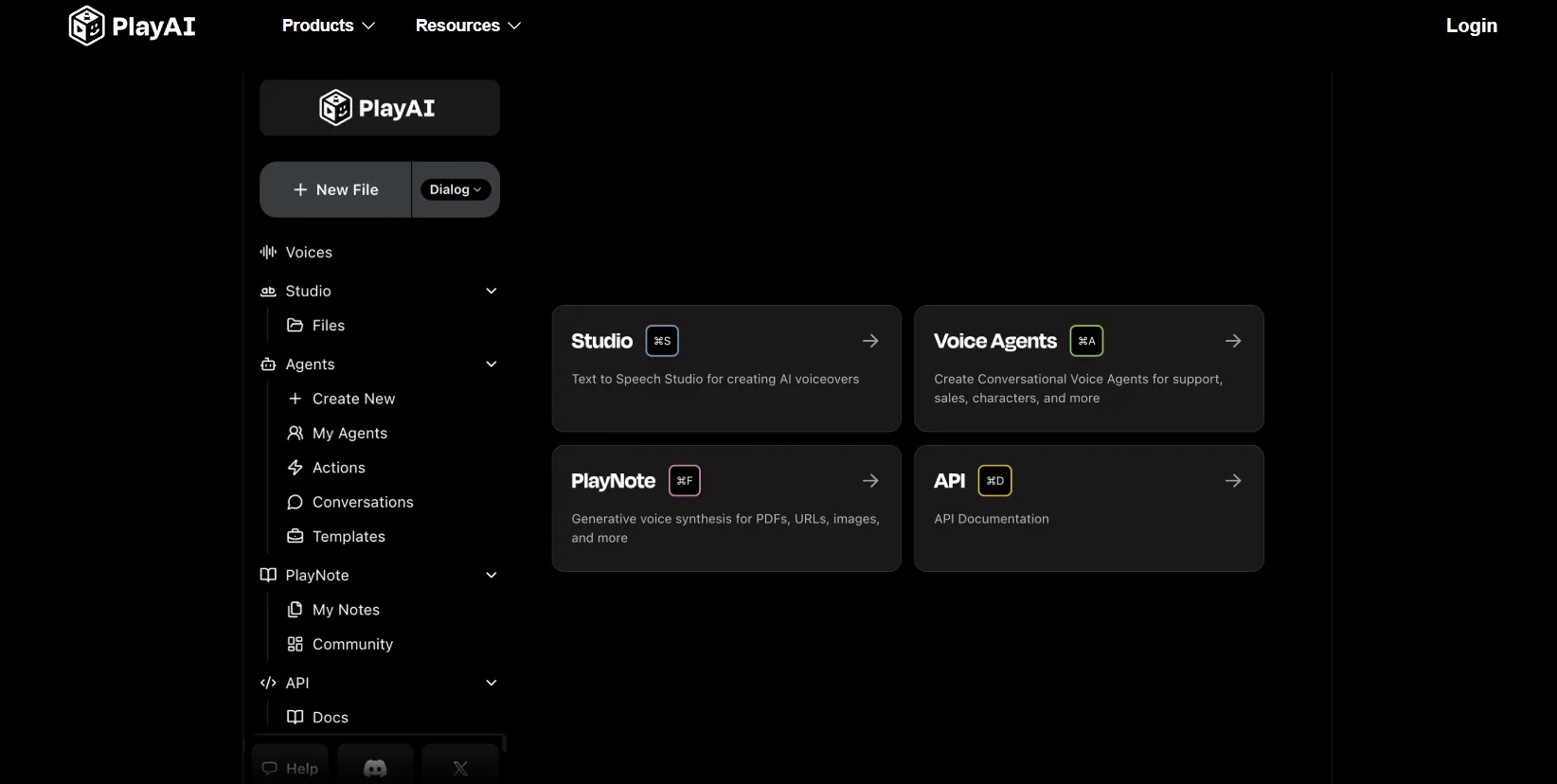1557x784 pixels.
Task: Open the Resources menu
Action: tap(468, 26)
